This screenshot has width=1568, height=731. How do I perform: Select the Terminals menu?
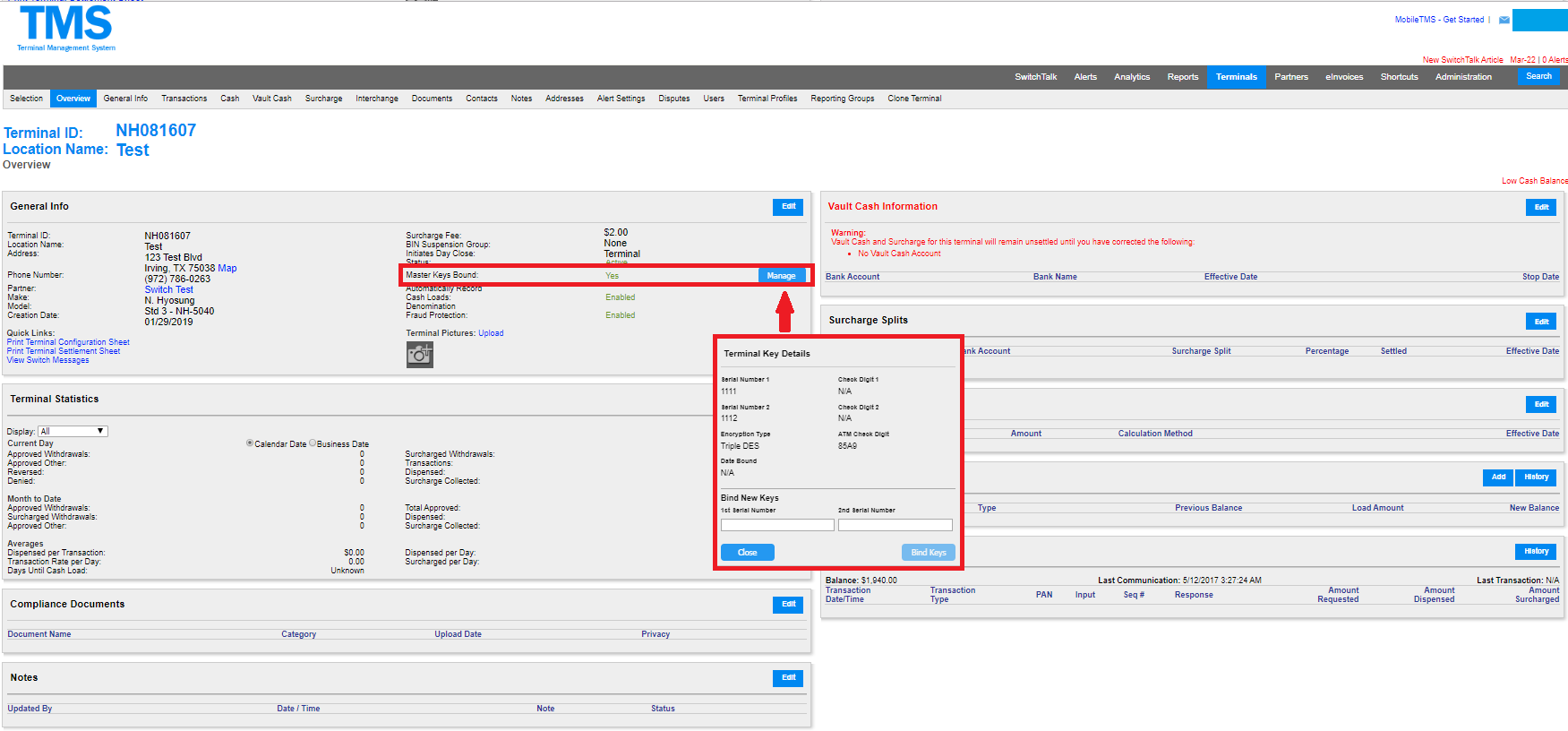point(1236,77)
